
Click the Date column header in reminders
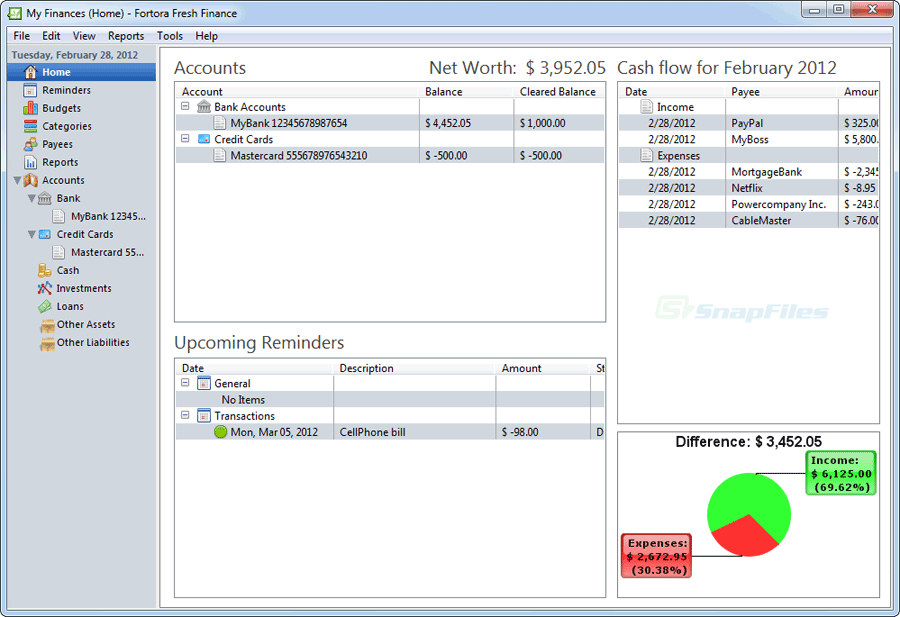(254, 368)
